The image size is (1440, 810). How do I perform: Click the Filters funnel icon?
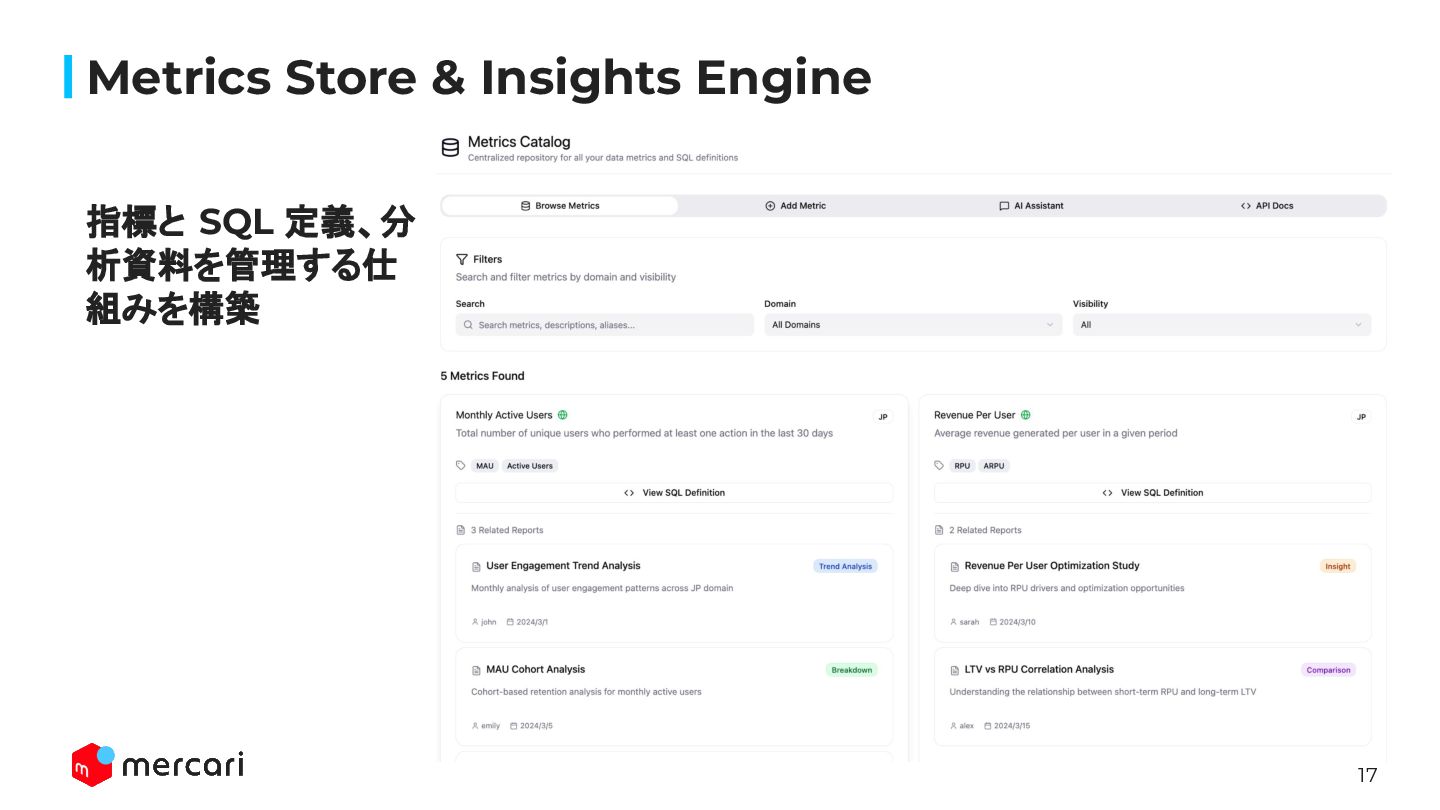(x=462, y=259)
